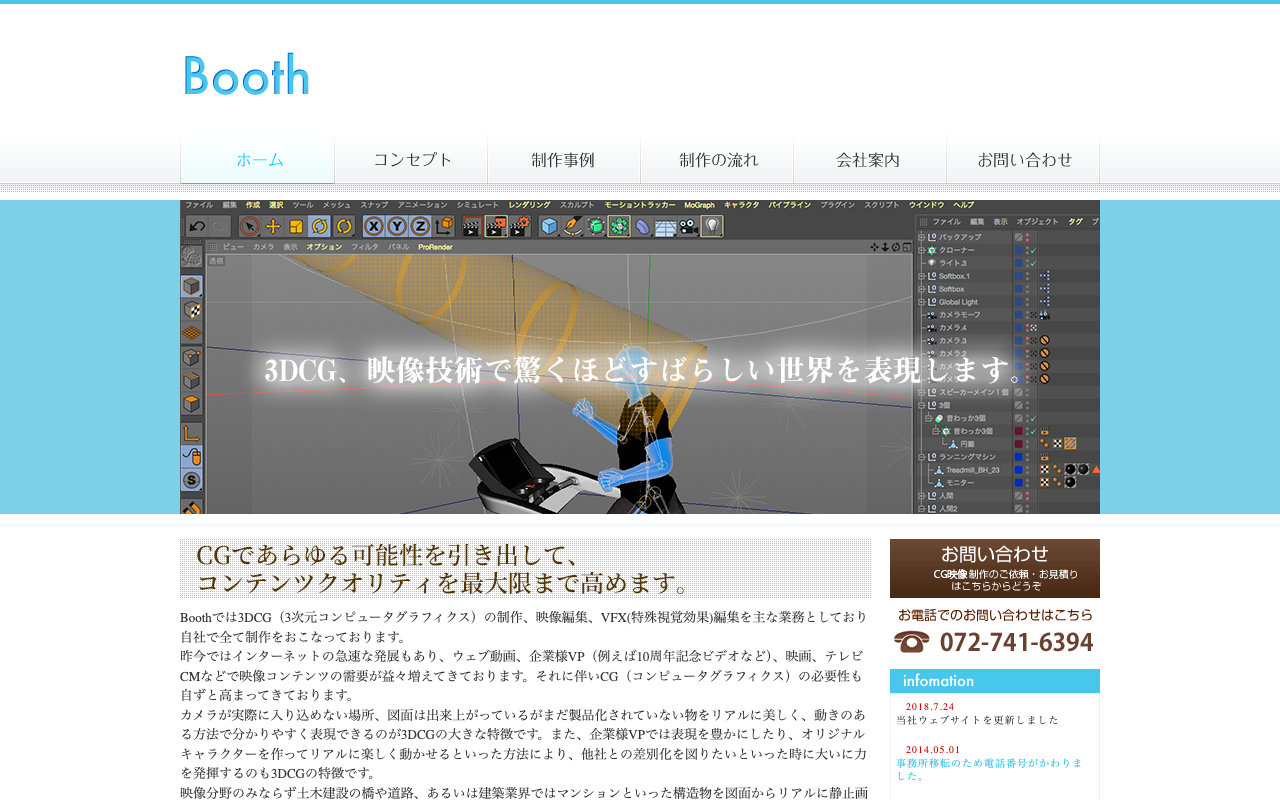Open the viewport ProRender menu
Image resolution: width=1280 pixels, height=800 pixels.
coord(435,247)
